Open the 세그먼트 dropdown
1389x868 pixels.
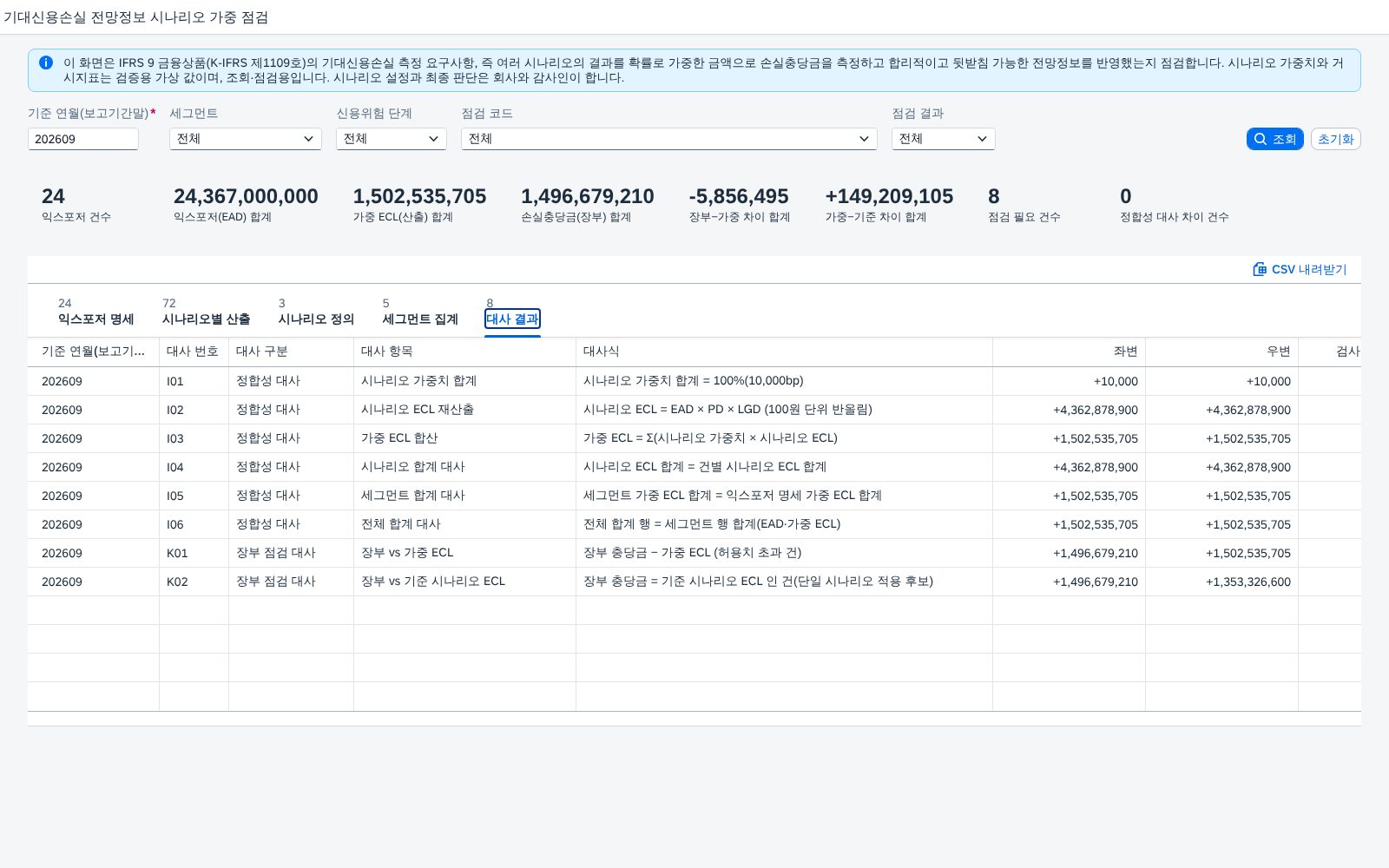[x=246, y=139]
